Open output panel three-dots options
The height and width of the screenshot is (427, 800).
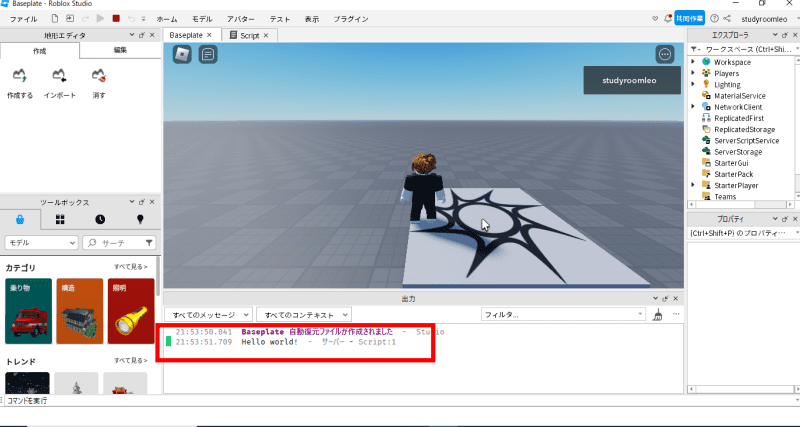676,314
